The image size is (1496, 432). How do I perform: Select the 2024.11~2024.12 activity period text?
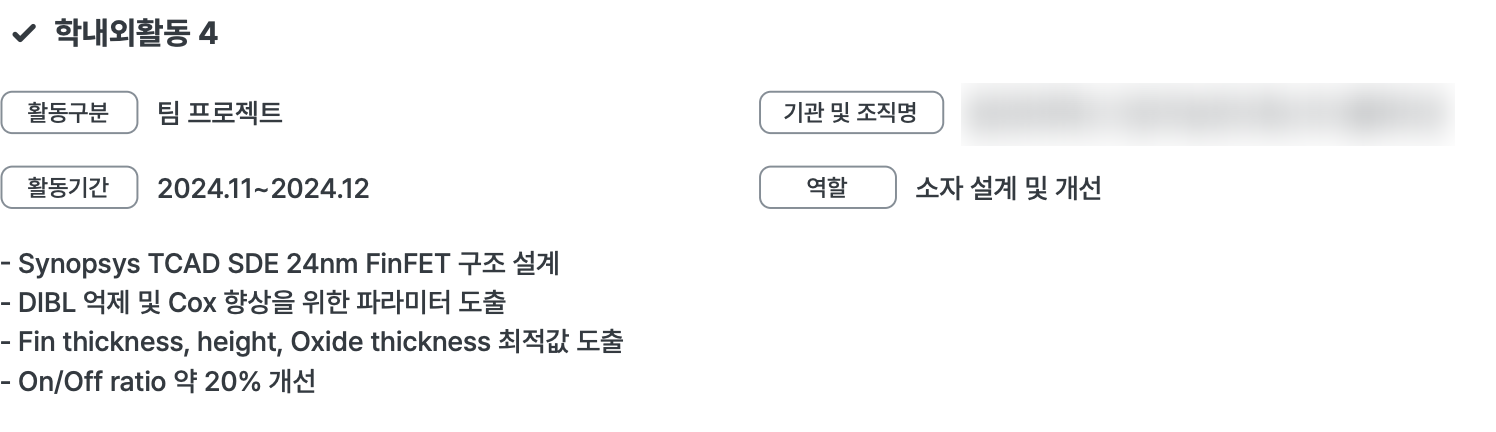pyautogui.click(x=263, y=188)
